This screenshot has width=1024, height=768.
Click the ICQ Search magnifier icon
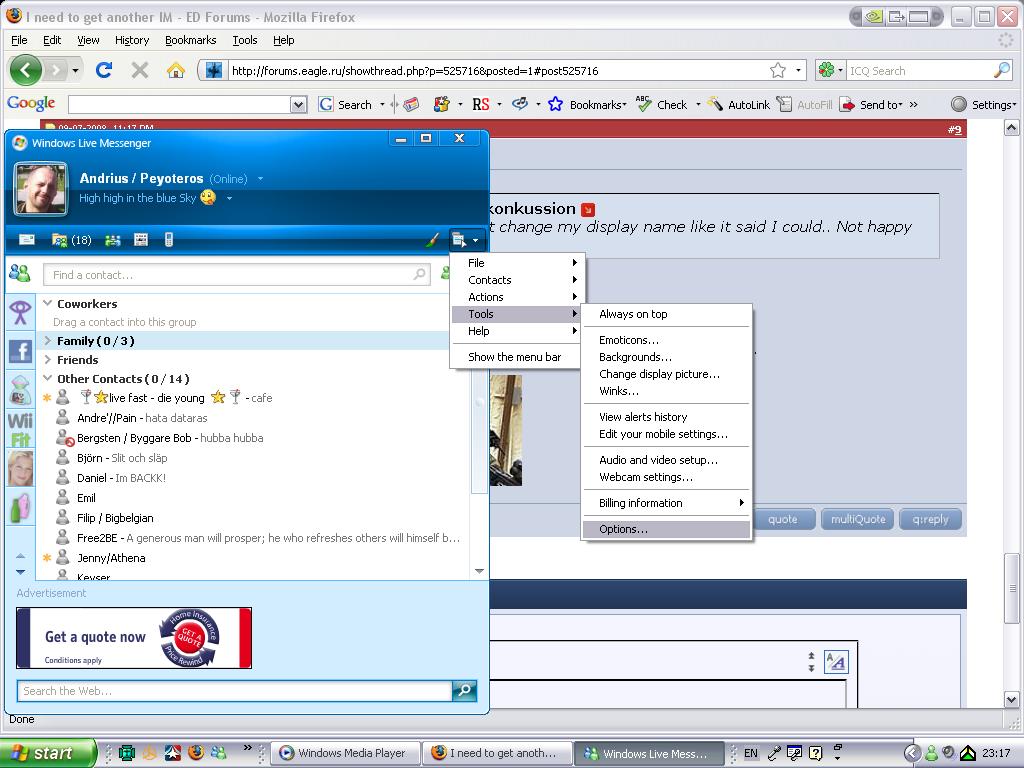(x=1002, y=70)
